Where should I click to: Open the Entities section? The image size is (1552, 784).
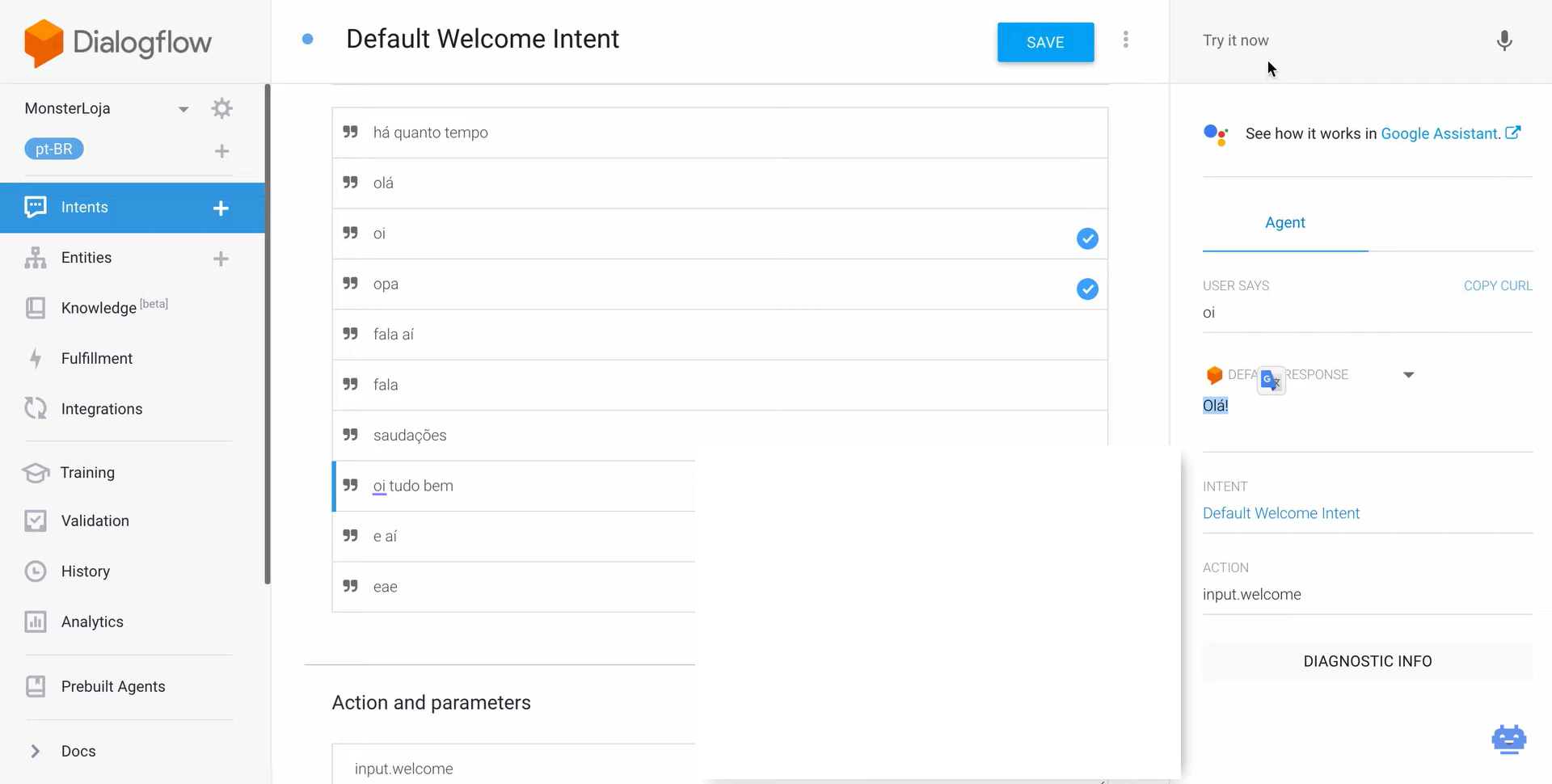[86, 258]
